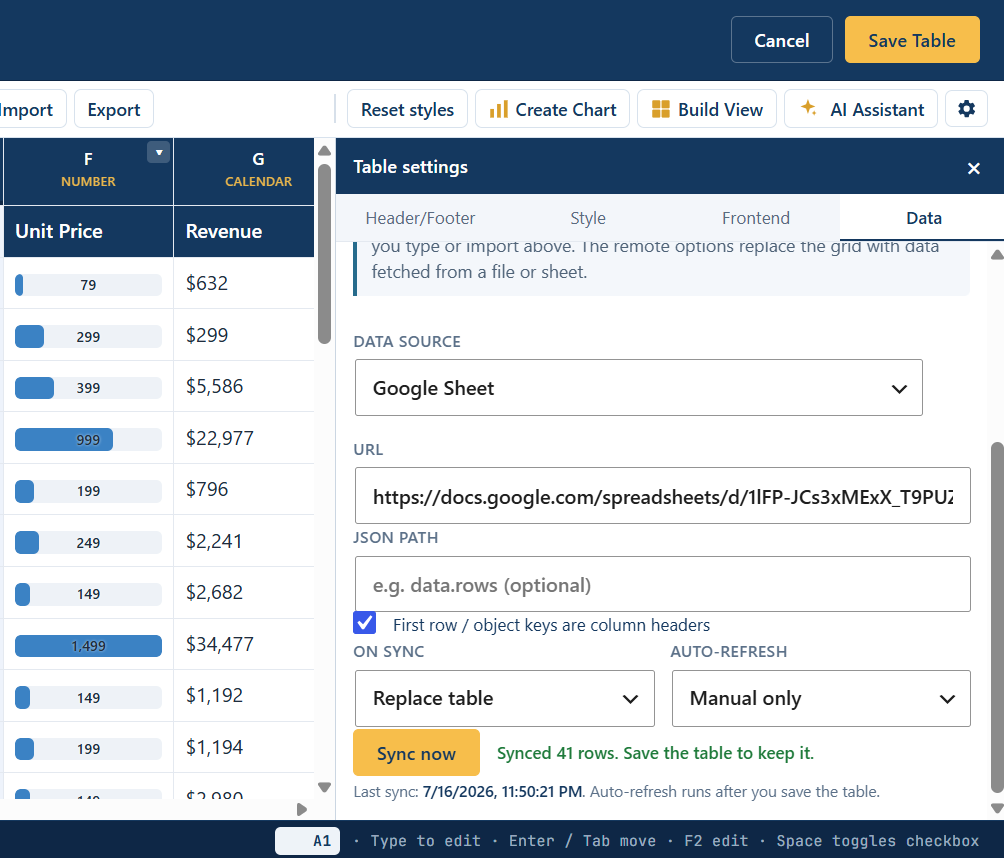Select the $2,682 revenue cell

(244, 592)
